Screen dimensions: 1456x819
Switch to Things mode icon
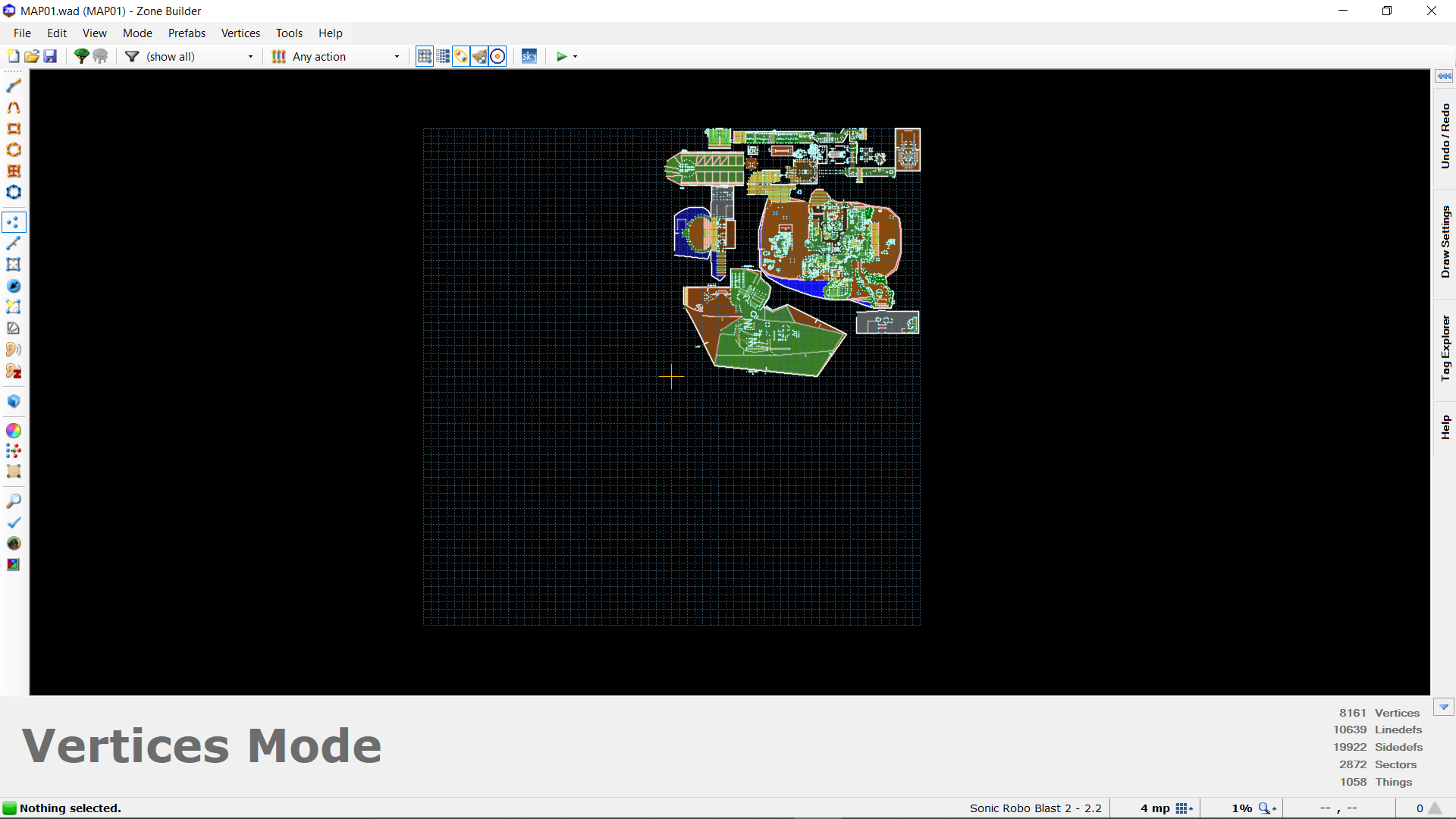coord(14,286)
